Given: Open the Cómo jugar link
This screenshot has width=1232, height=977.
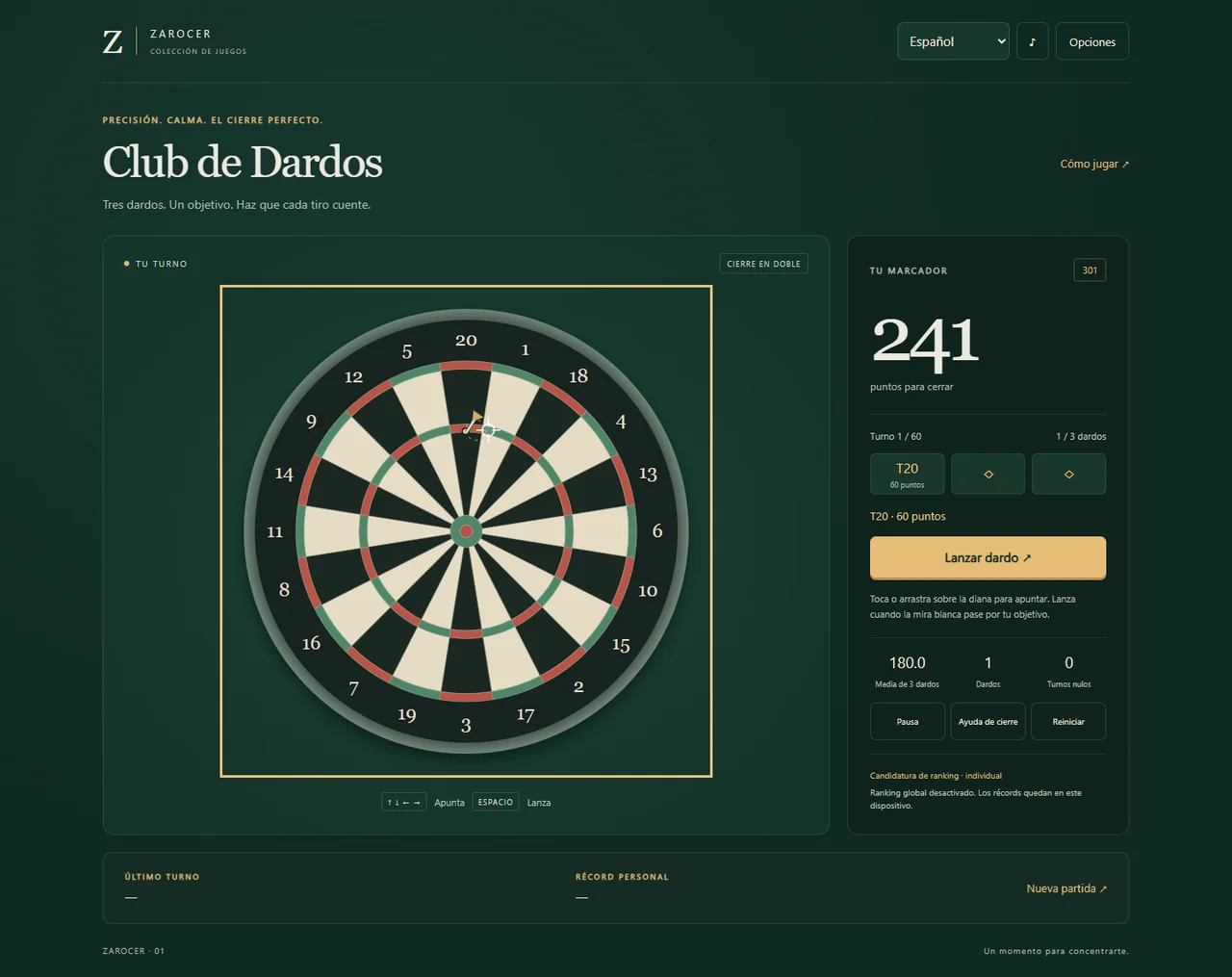Looking at the screenshot, I should click(x=1094, y=164).
